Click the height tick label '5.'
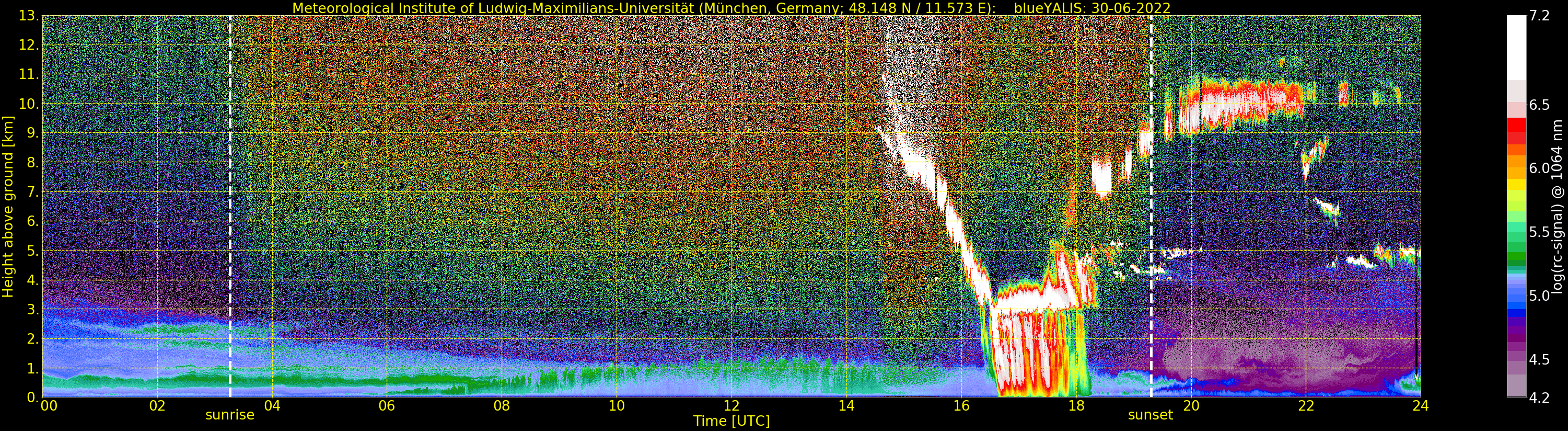 click(33, 251)
